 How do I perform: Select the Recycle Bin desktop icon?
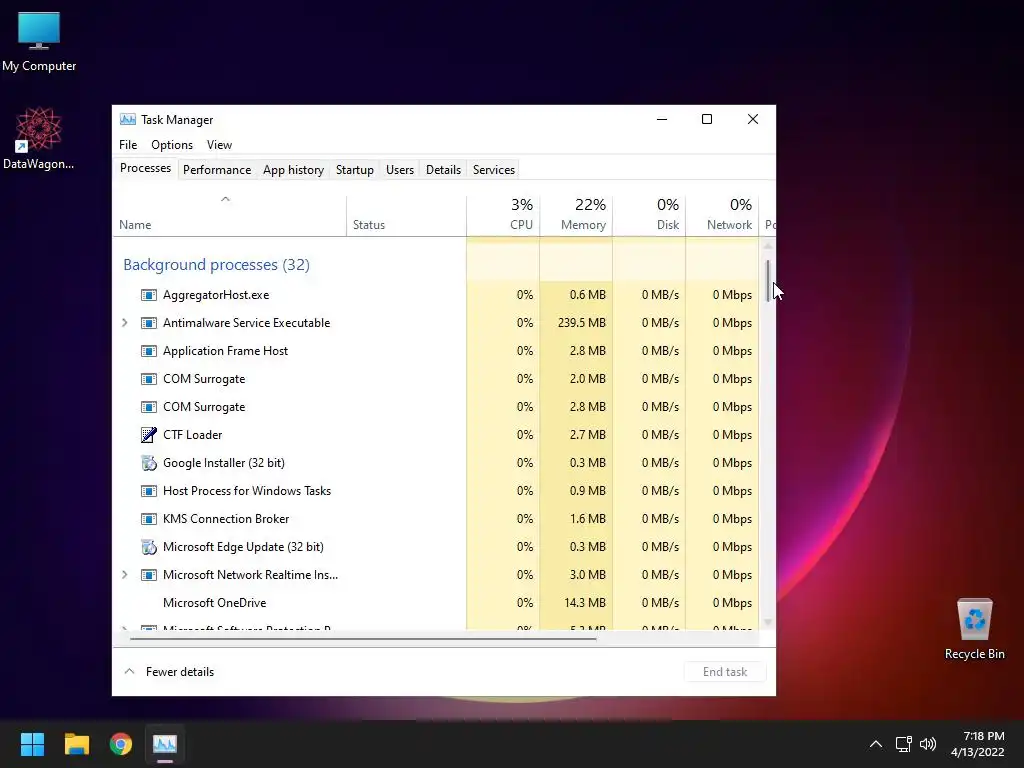pos(974,629)
